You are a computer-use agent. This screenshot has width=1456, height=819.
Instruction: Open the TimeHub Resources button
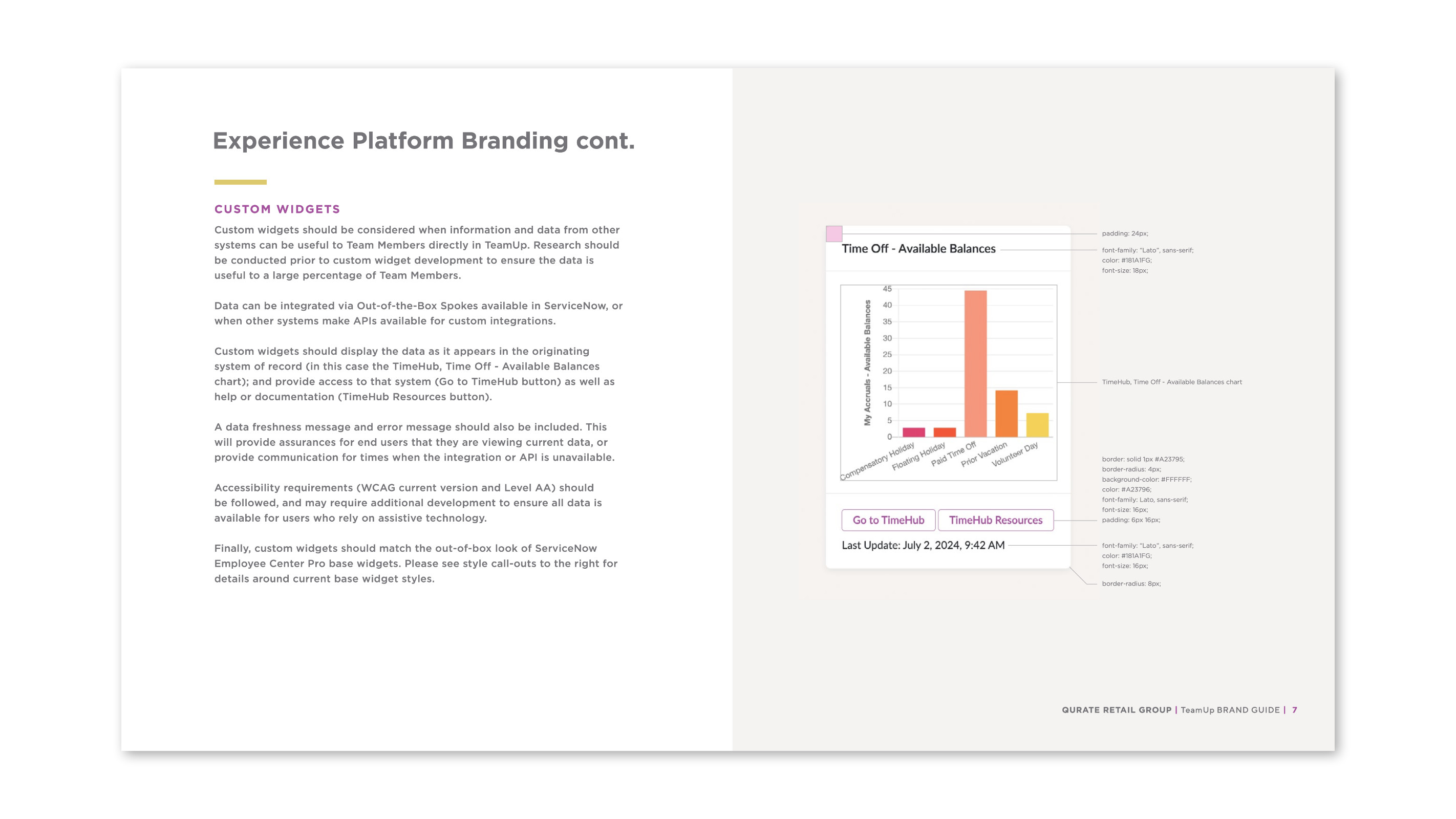click(995, 520)
